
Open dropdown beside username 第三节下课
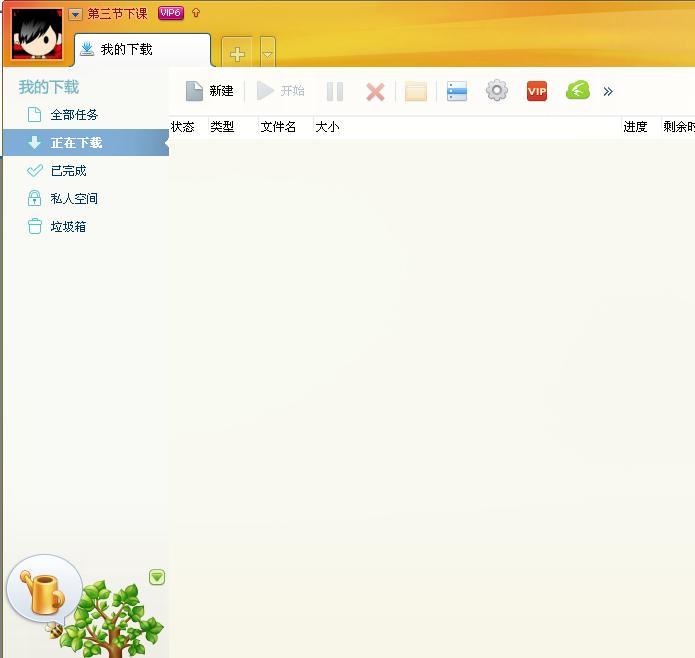pyautogui.click(x=75, y=15)
